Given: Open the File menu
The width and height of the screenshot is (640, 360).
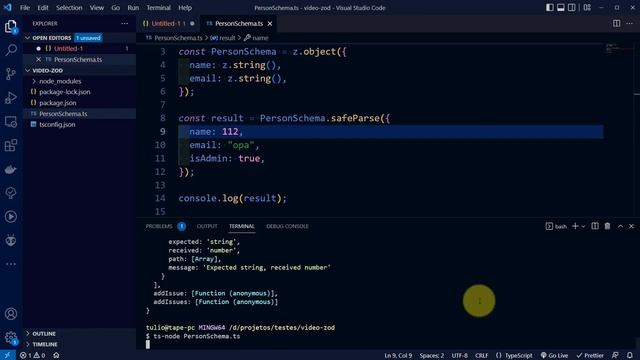Looking at the screenshot, I should coord(25,8).
